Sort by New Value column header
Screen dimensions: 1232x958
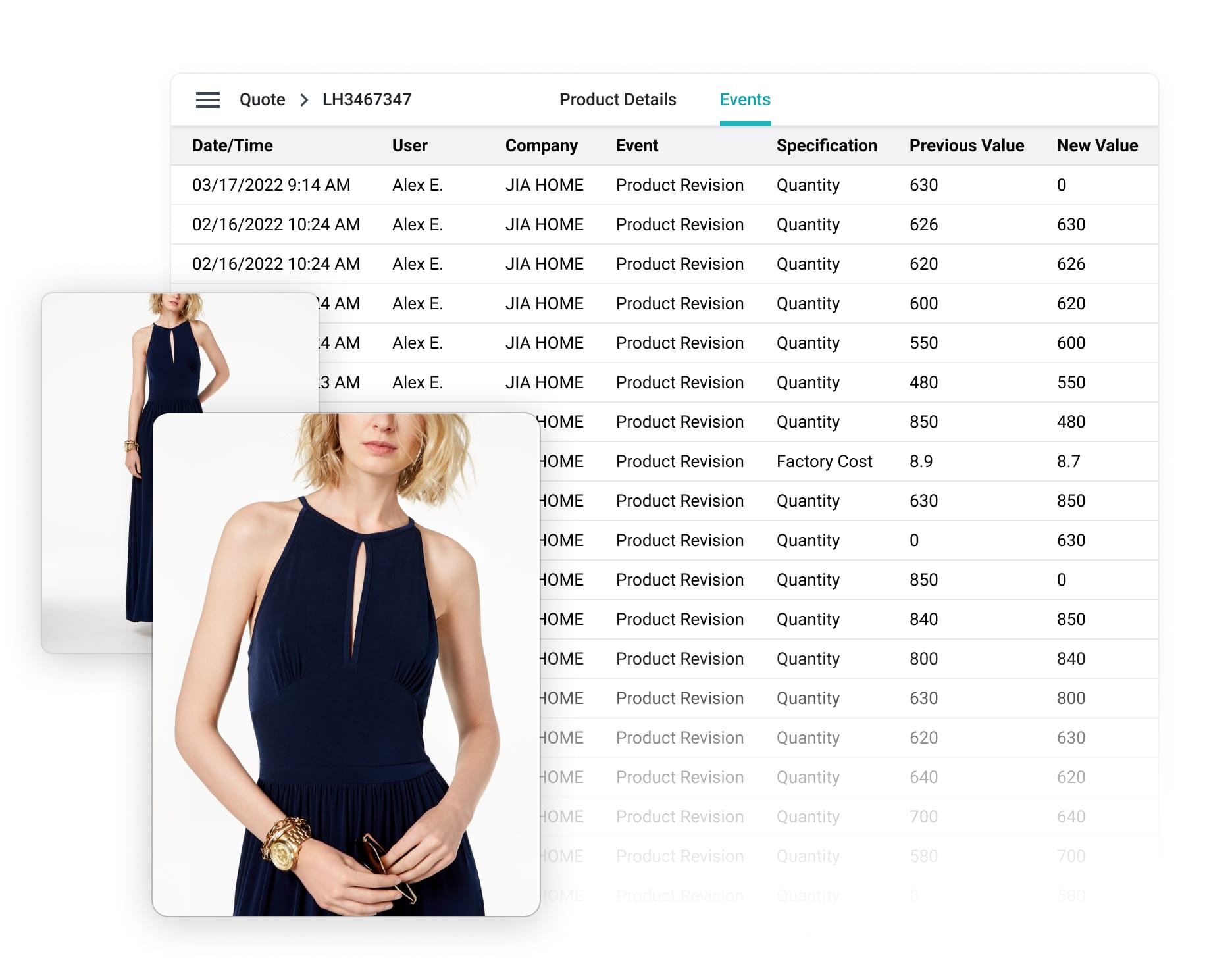[x=1096, y=146]
